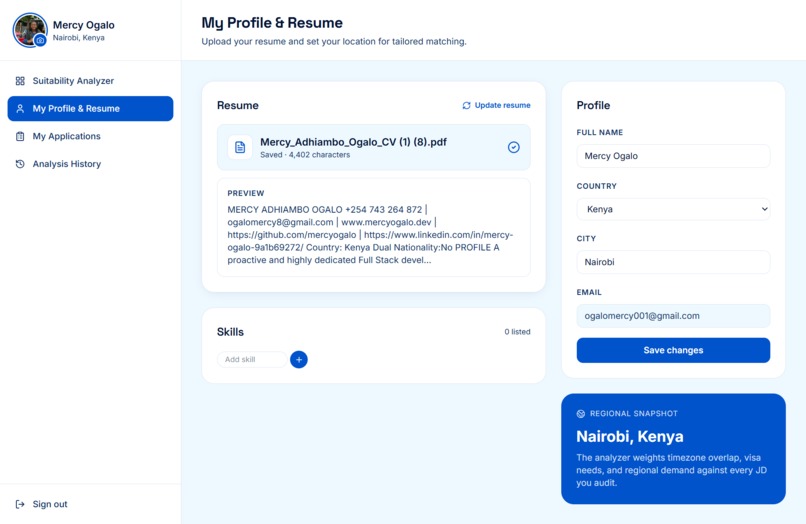Screen dimensions: 806x524
Task: Click the 'Saved · 4,402 characters' text
Action: pyautogui.click(x=305, y=155)
